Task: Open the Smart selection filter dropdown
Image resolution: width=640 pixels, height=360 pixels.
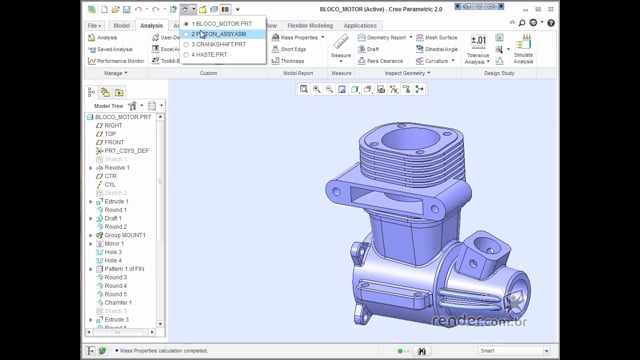Action: click(547, 351)
